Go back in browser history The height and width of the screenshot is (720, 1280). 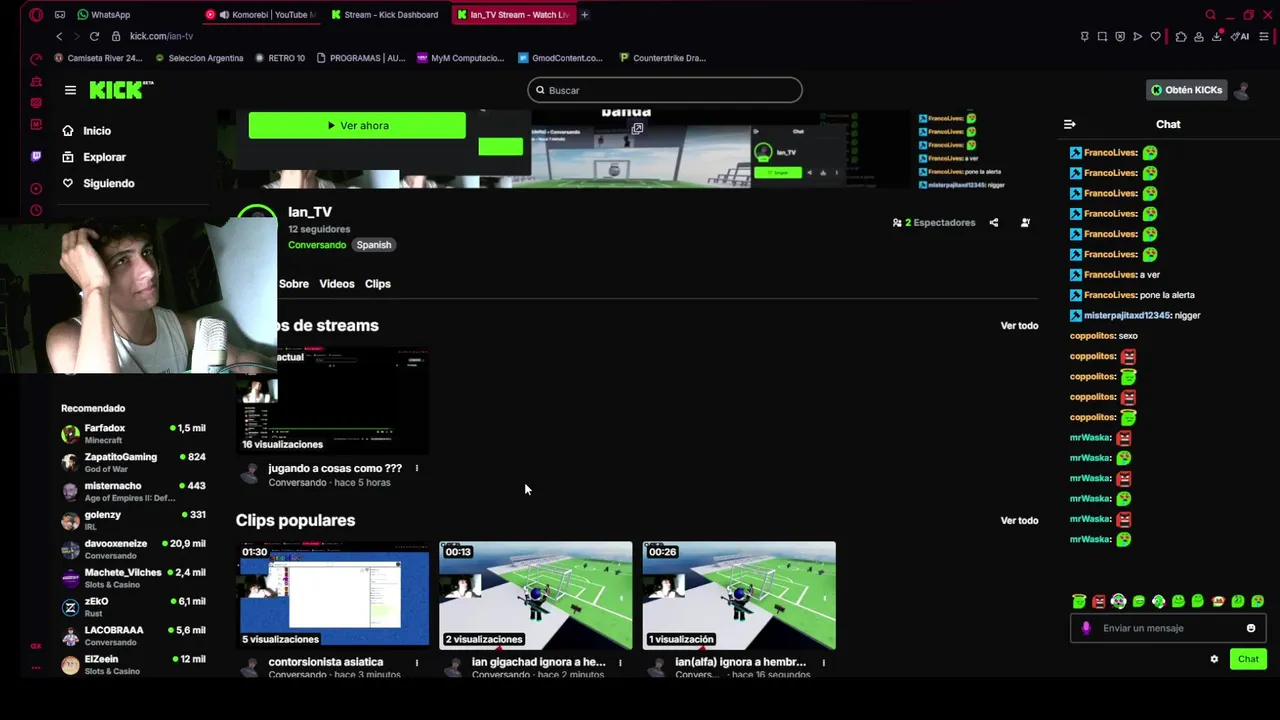(x=59, y=36)
